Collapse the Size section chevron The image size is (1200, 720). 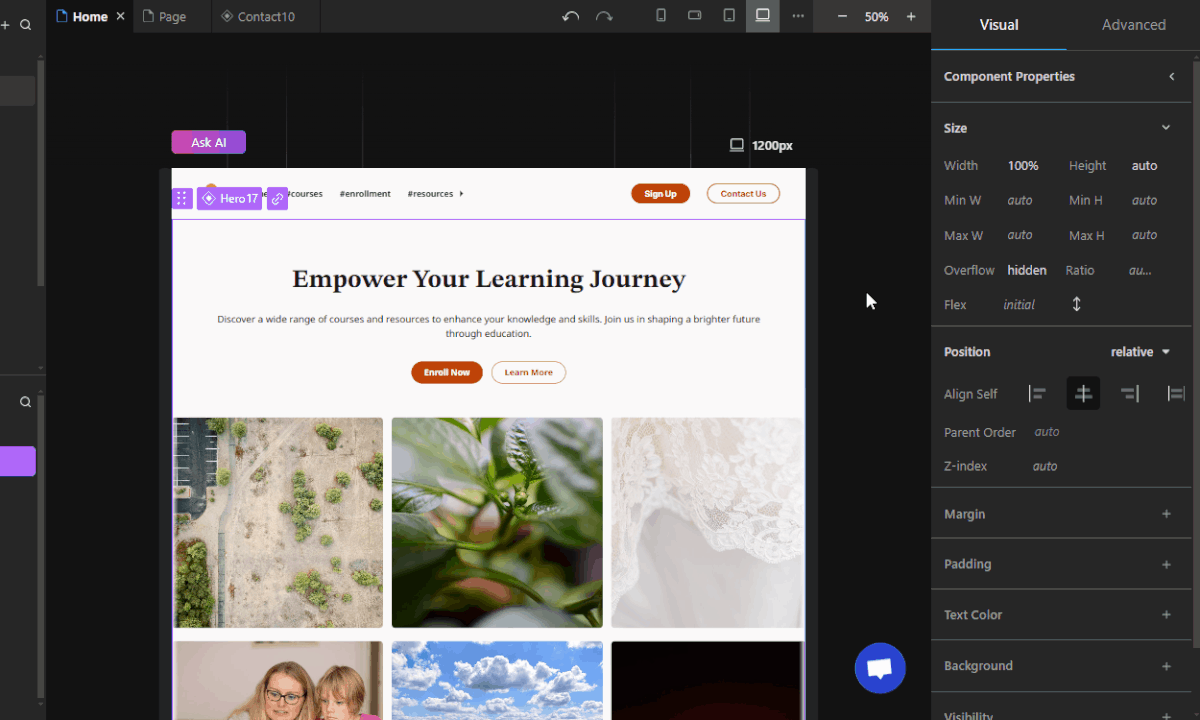(1166, 128)
